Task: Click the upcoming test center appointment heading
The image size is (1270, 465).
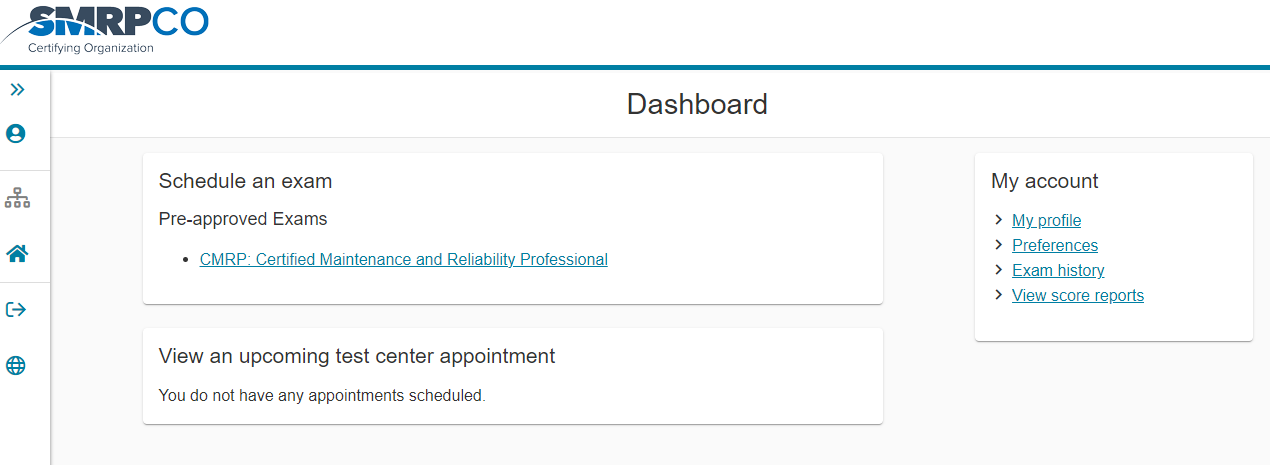Action: tap(357, 356)
